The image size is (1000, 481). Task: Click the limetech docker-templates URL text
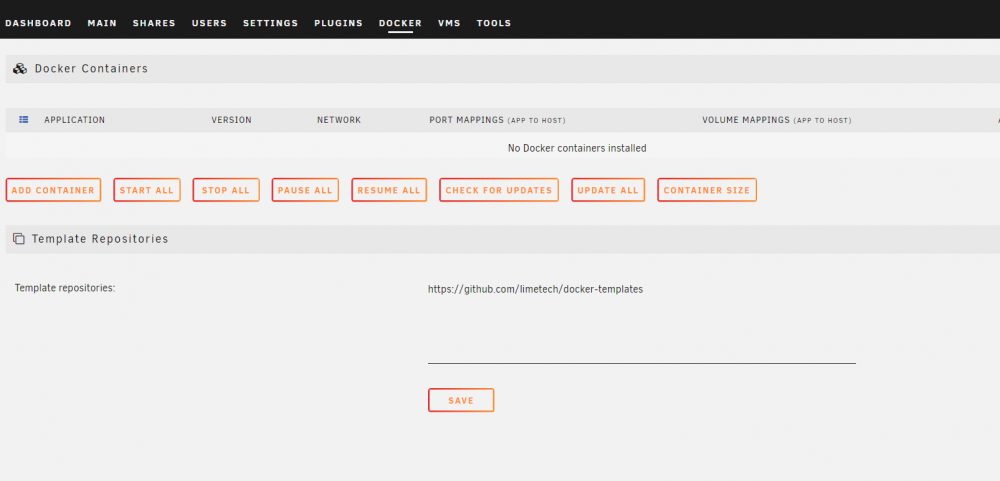tap(535, 289)
